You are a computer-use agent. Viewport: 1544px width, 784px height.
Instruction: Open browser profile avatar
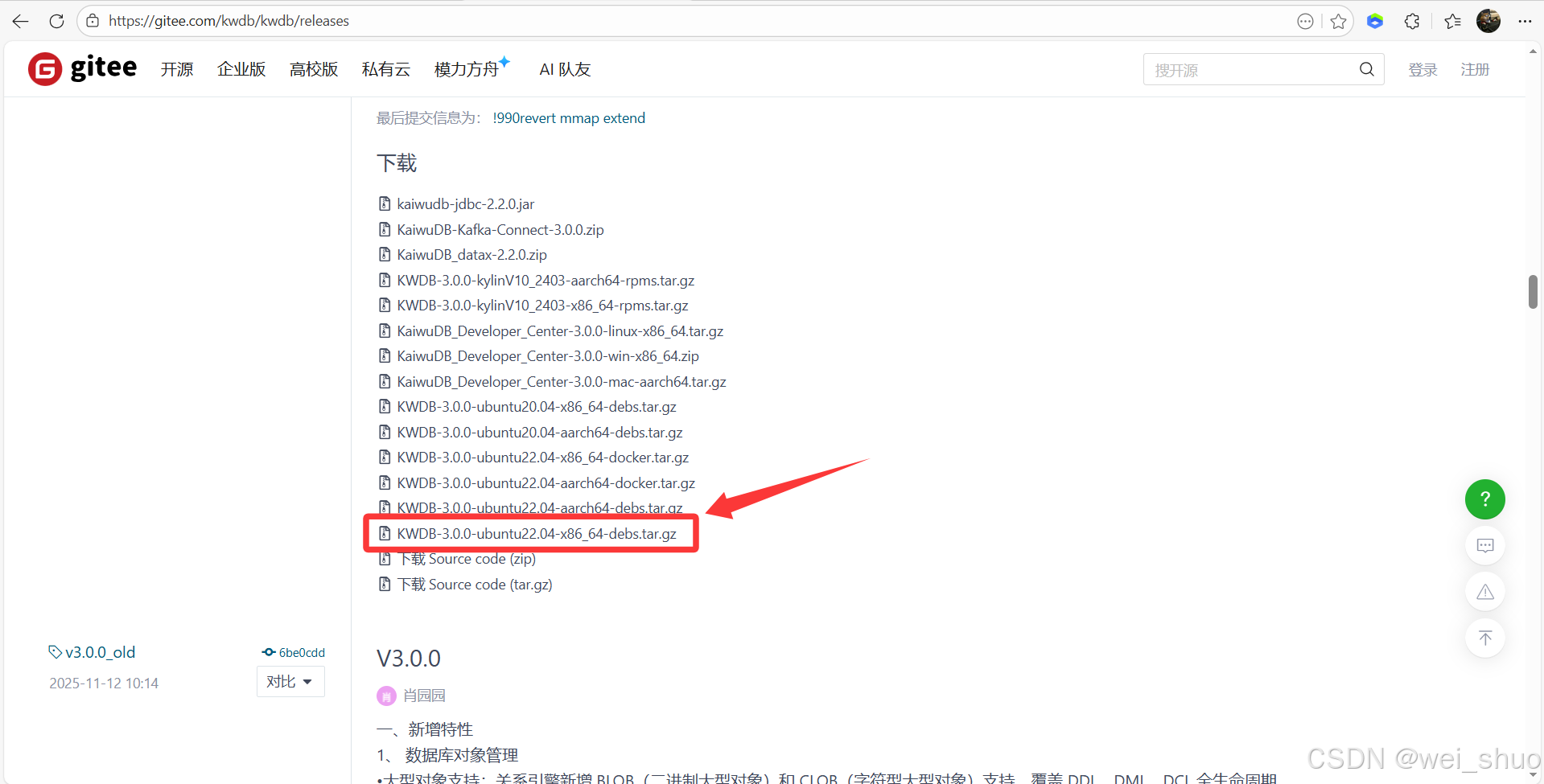coord(1488,21)
